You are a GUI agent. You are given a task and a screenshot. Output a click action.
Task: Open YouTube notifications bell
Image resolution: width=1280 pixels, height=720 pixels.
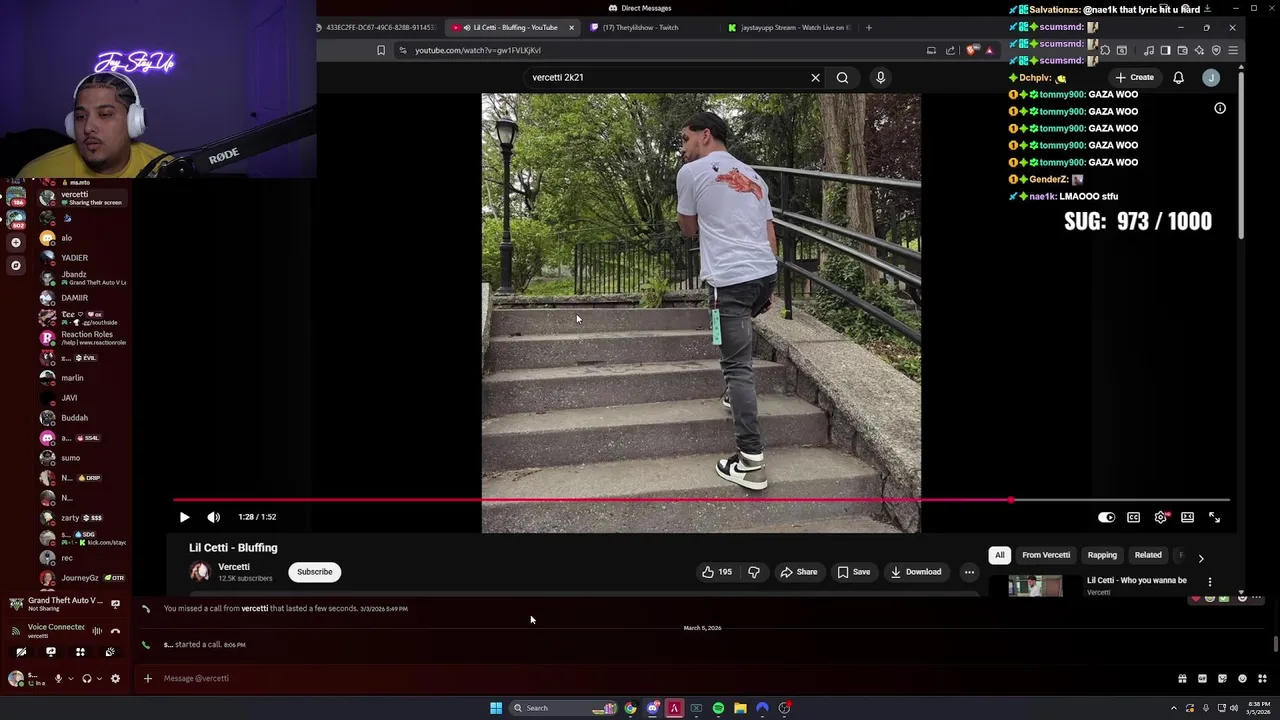click(x=1178, y=77)
